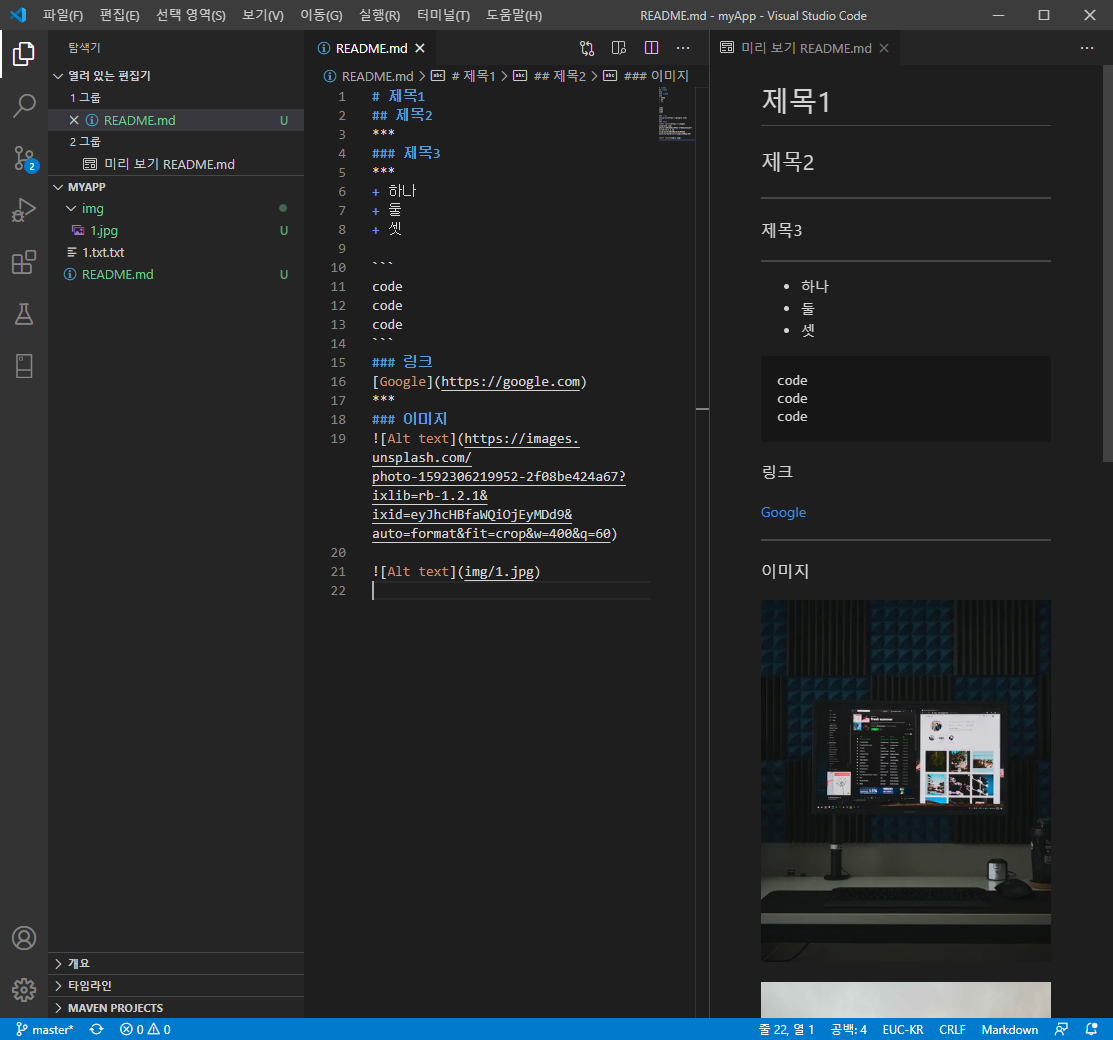Click the README.md breadcrumb
Viewport: 1113px width, 1040px height.
[x=369, y=76]
